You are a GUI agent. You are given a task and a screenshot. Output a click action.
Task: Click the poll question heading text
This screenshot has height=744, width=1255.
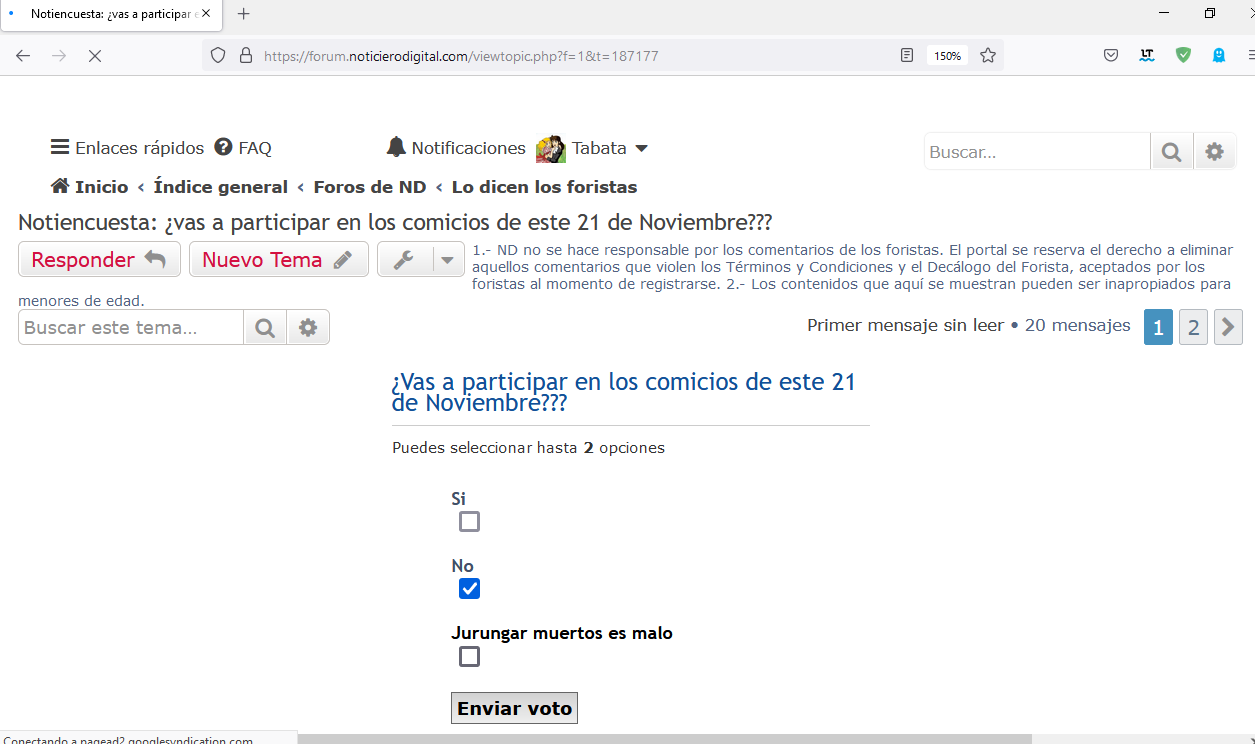624,392
